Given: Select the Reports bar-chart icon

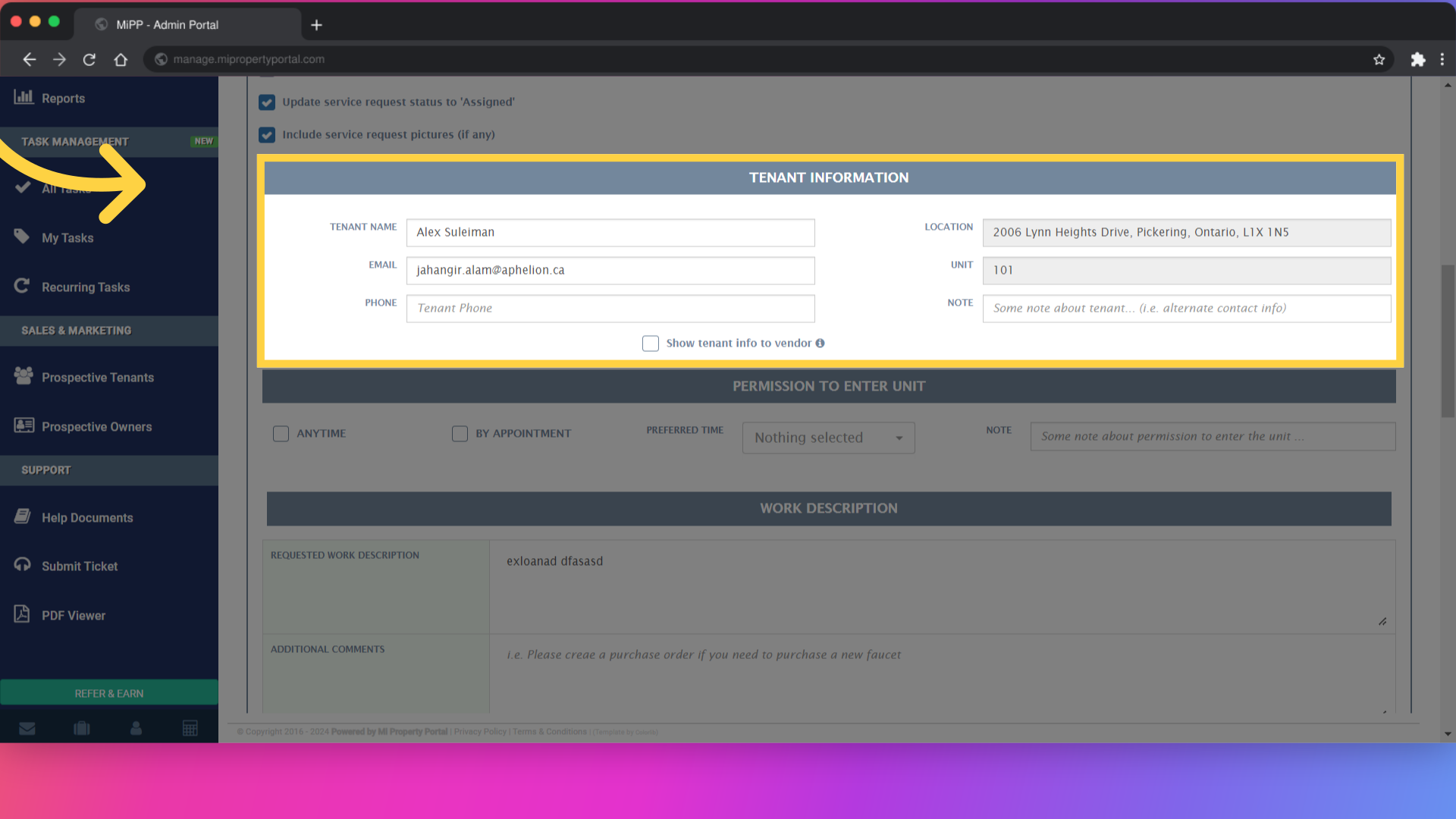Looking at the screenshot, I should coord(24,98).
